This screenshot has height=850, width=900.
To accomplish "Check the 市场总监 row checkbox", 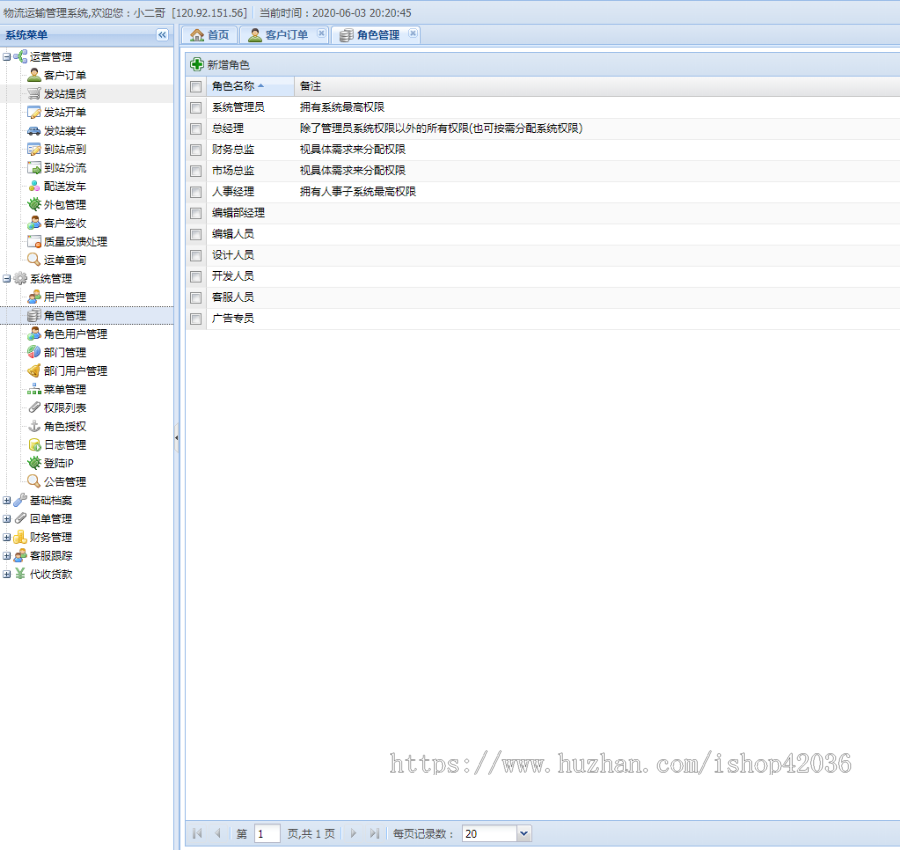I will 196,170.
